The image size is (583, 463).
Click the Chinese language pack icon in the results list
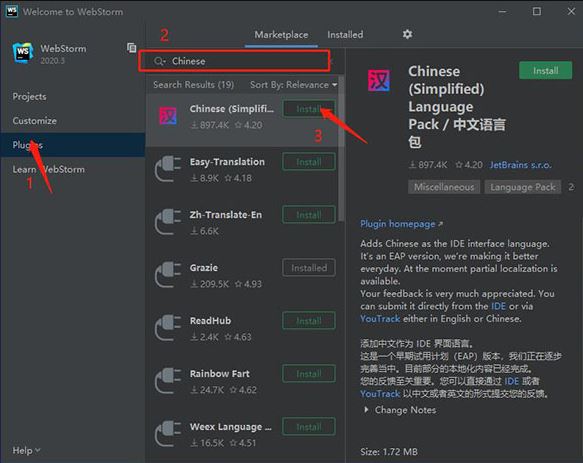(168, 116)
